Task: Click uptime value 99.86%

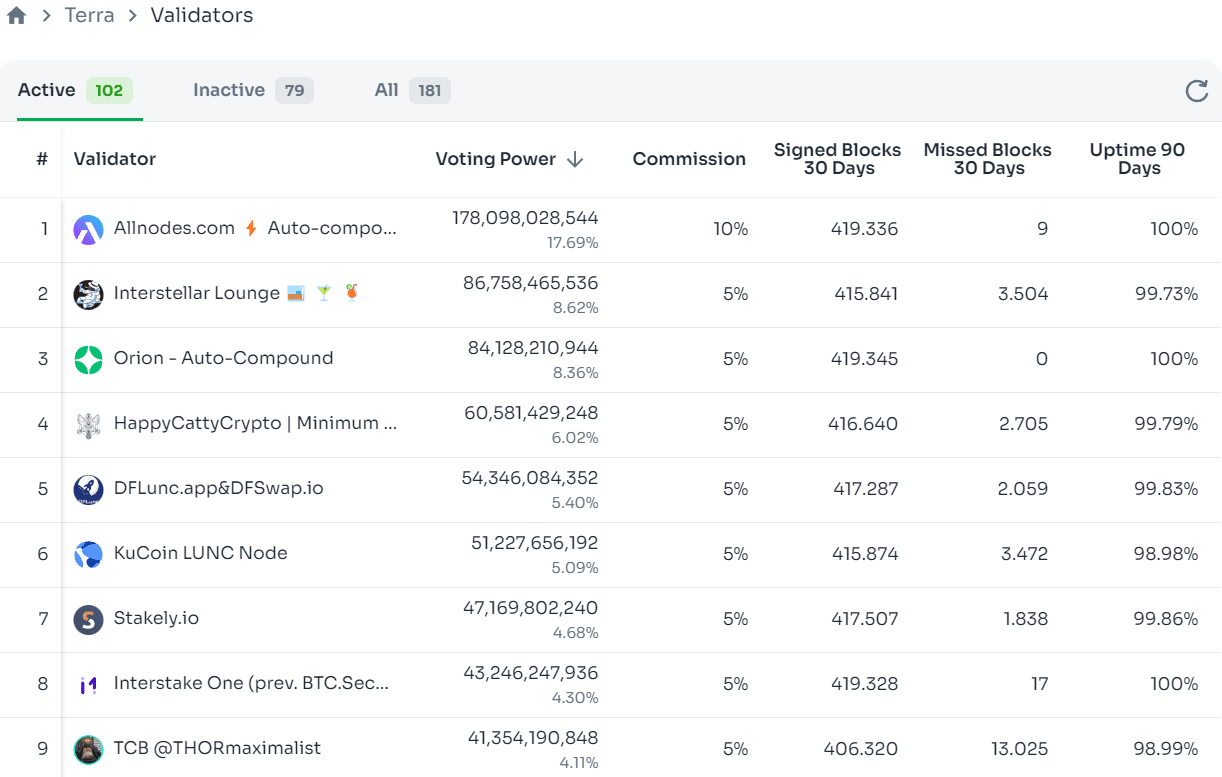Action: [x=1166, y=619]
